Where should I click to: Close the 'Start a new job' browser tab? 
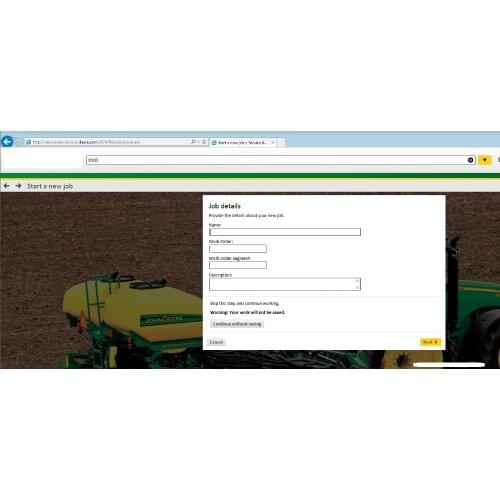click(273, 142)
